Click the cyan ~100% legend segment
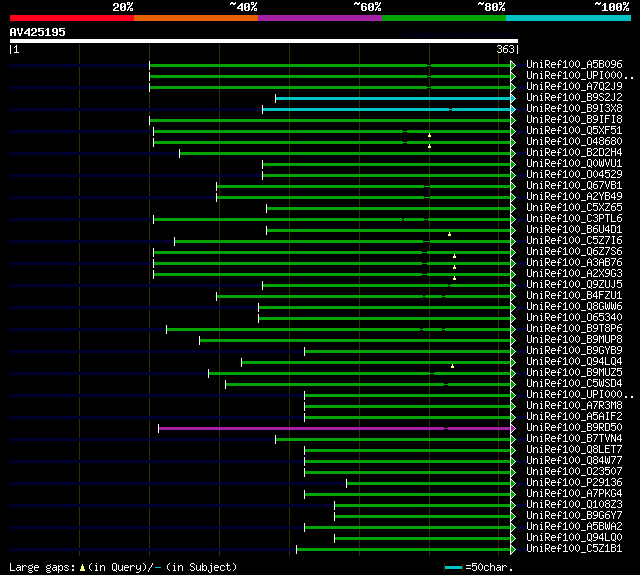Screen dimensions: 640x575 [569, 18]
